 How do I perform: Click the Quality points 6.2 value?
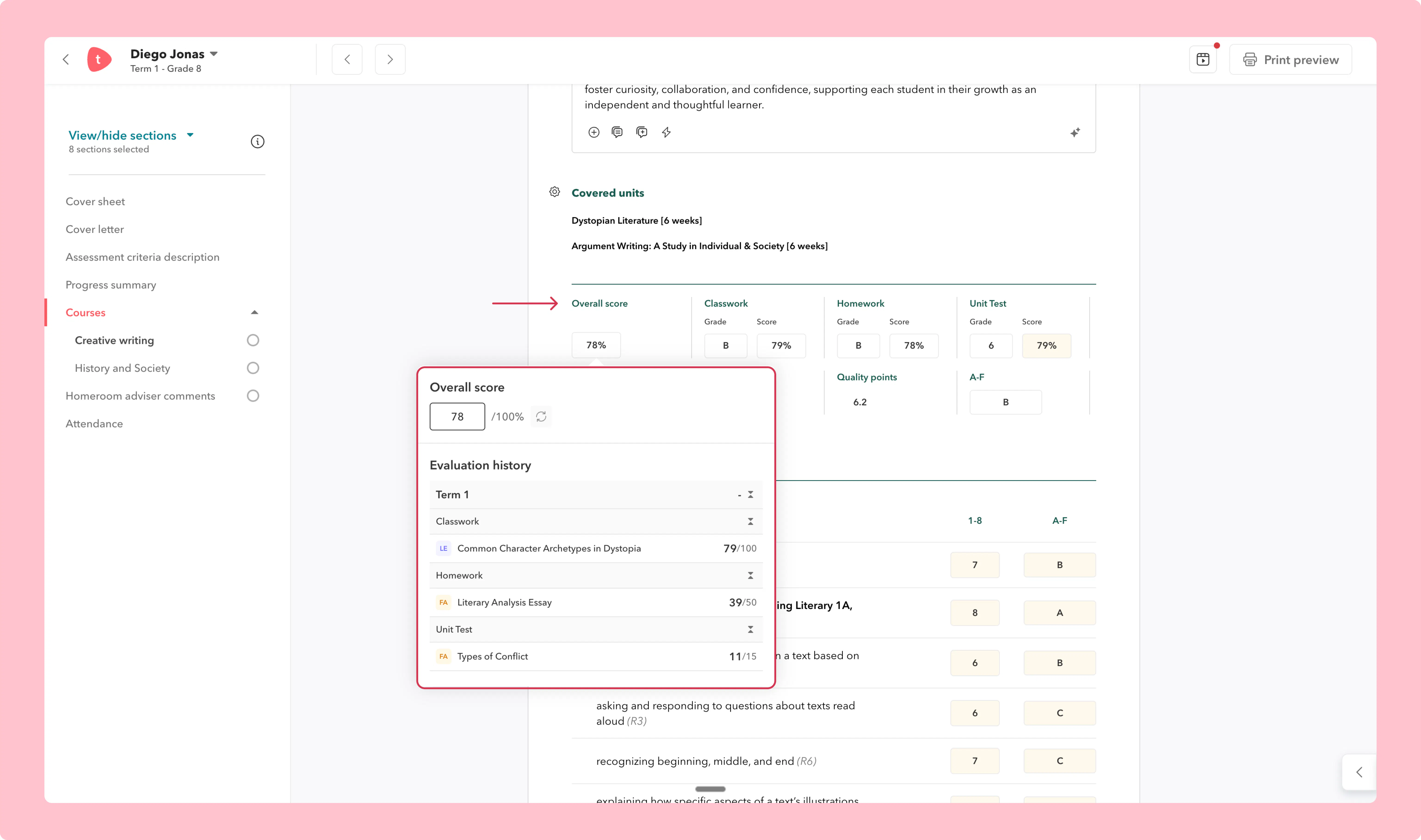(860, 402)
